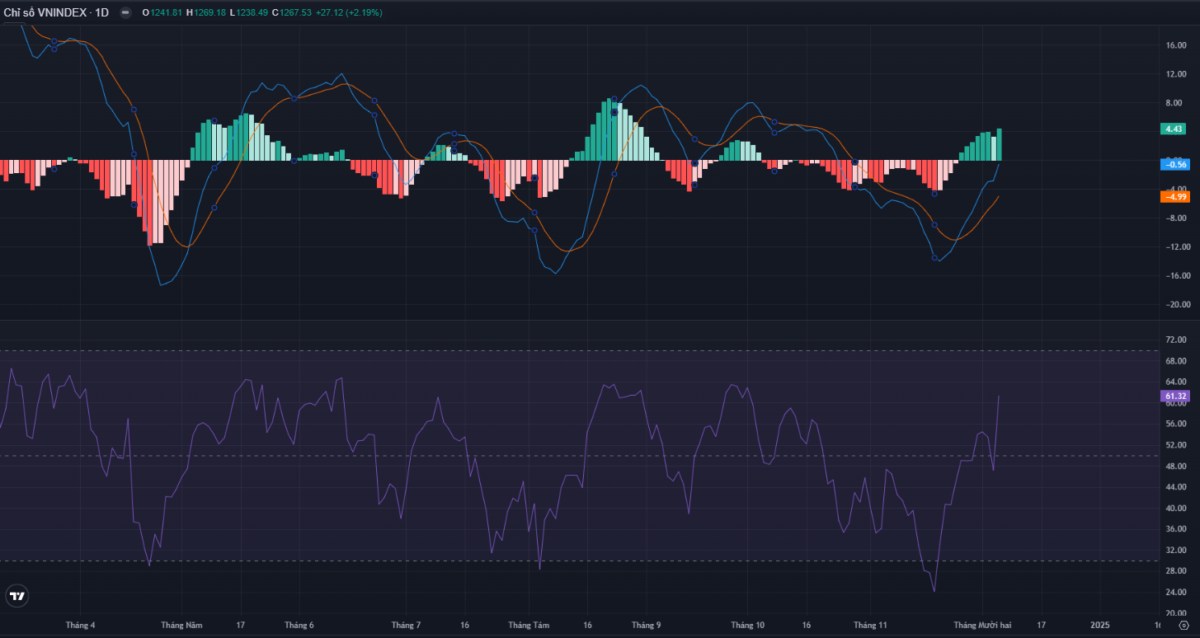The width and height of the screenshot is (1200, 638).
Task: Click the green 4.43 histogram value tag
Action: pyautogui.click(x=1174, y=129)
